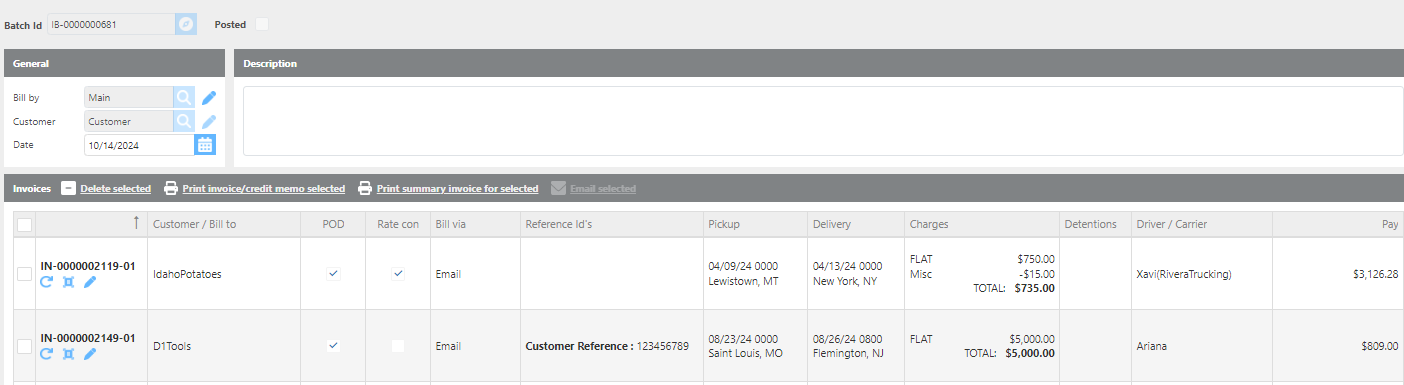Search the Bill by field with magnifier
Viewport: 1404px width, 385px height.
pyautogui.click(x=184, y=97)
